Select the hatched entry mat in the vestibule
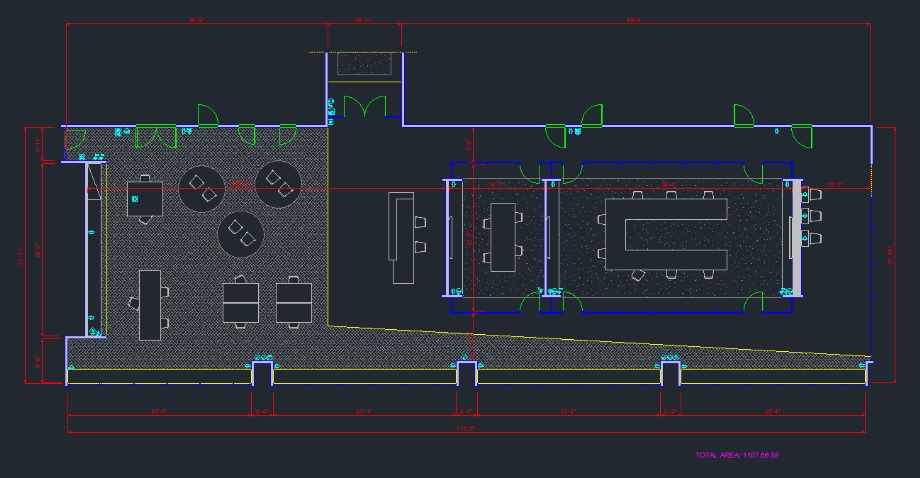Viewport: 920px width, 478px height. pyautogui.click(x=364, y=64)
